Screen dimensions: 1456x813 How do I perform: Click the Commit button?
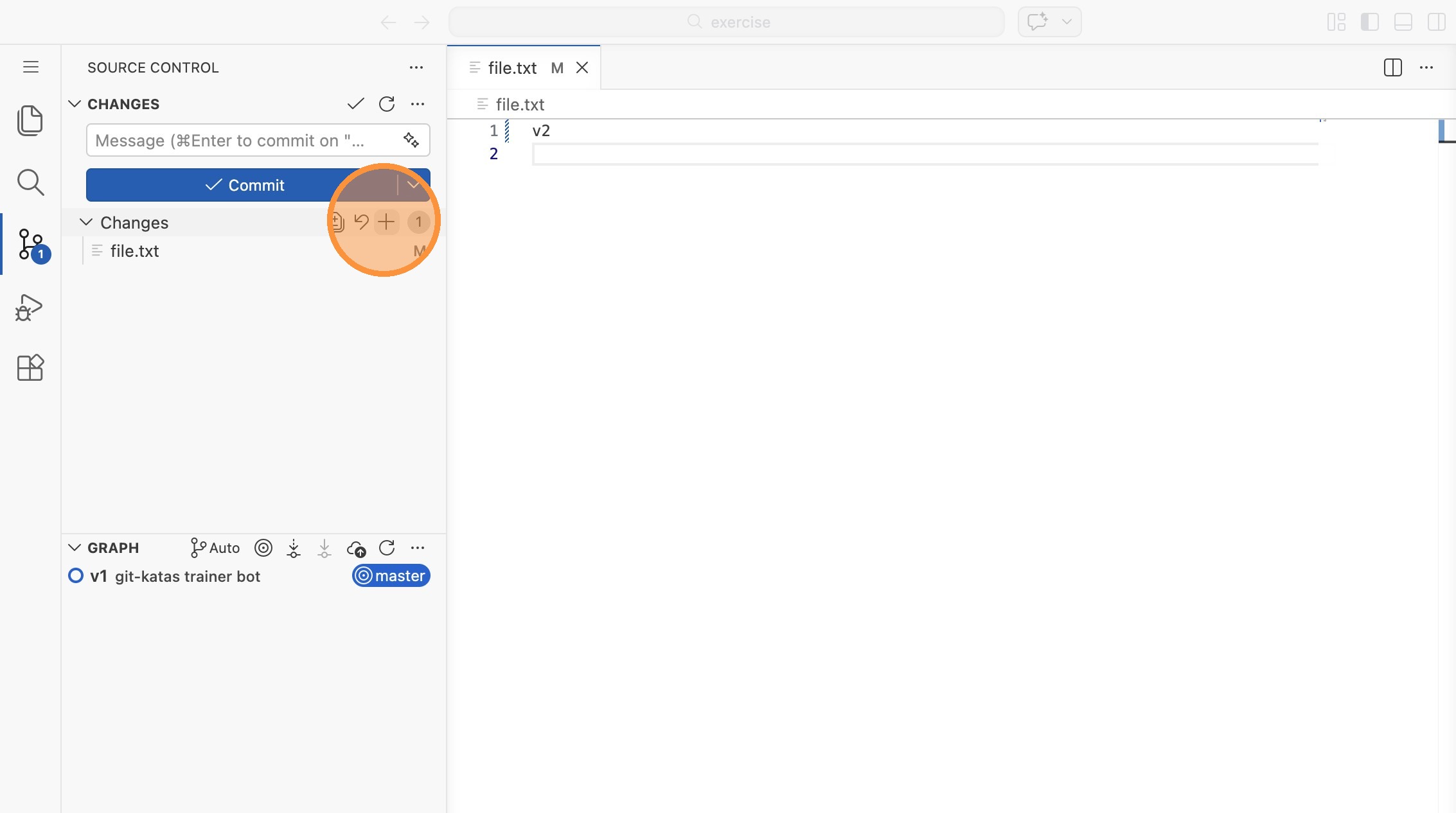click(x=243, y=185)
